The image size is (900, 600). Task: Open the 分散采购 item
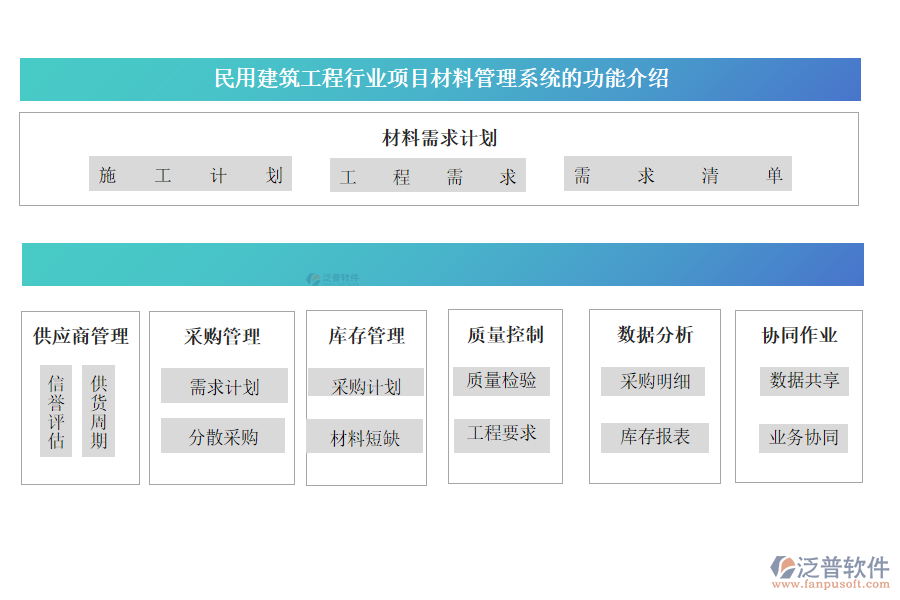point(223,436)
